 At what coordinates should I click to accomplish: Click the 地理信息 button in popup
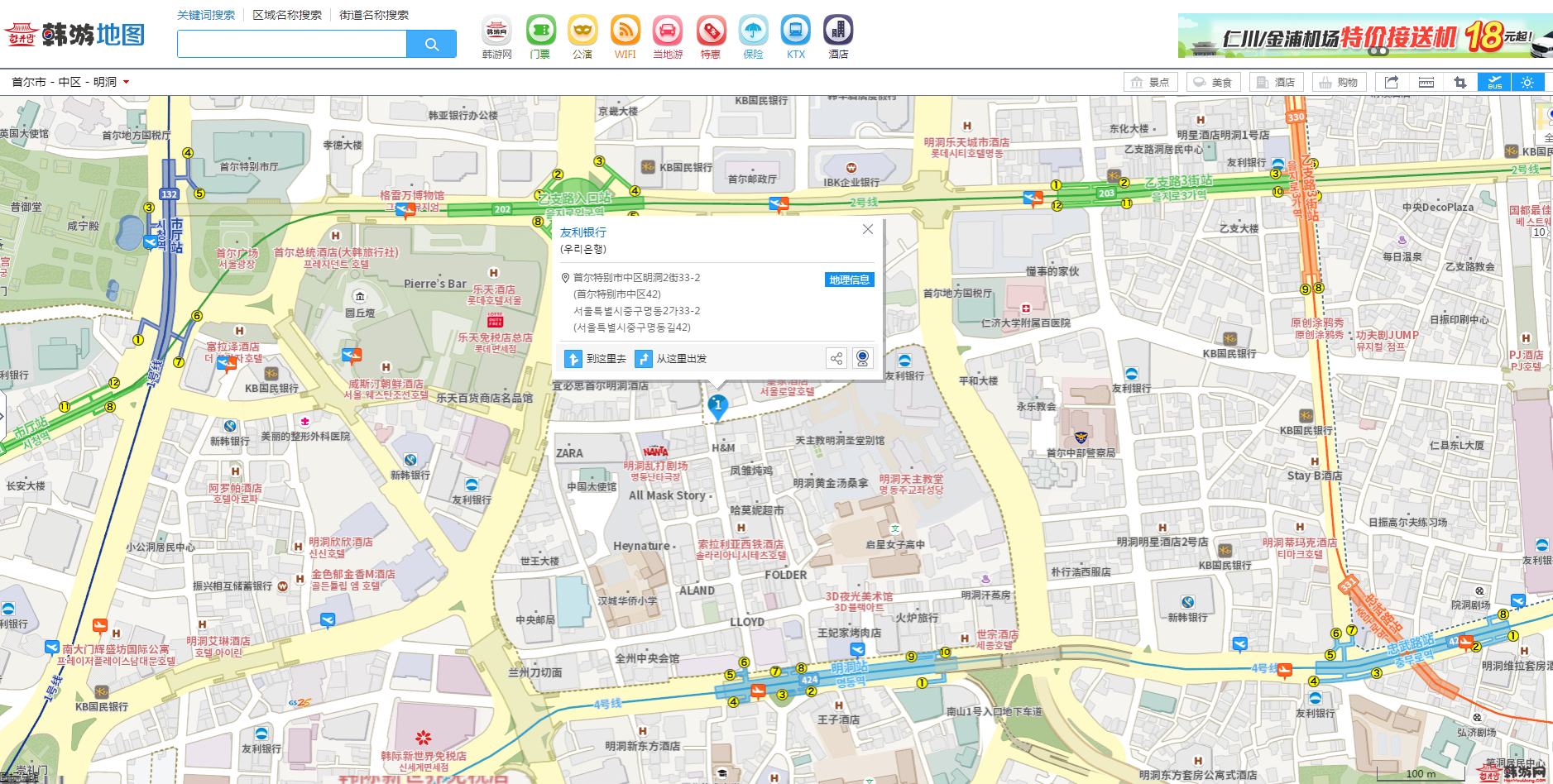pyautogui.click(x=849, y=280)
